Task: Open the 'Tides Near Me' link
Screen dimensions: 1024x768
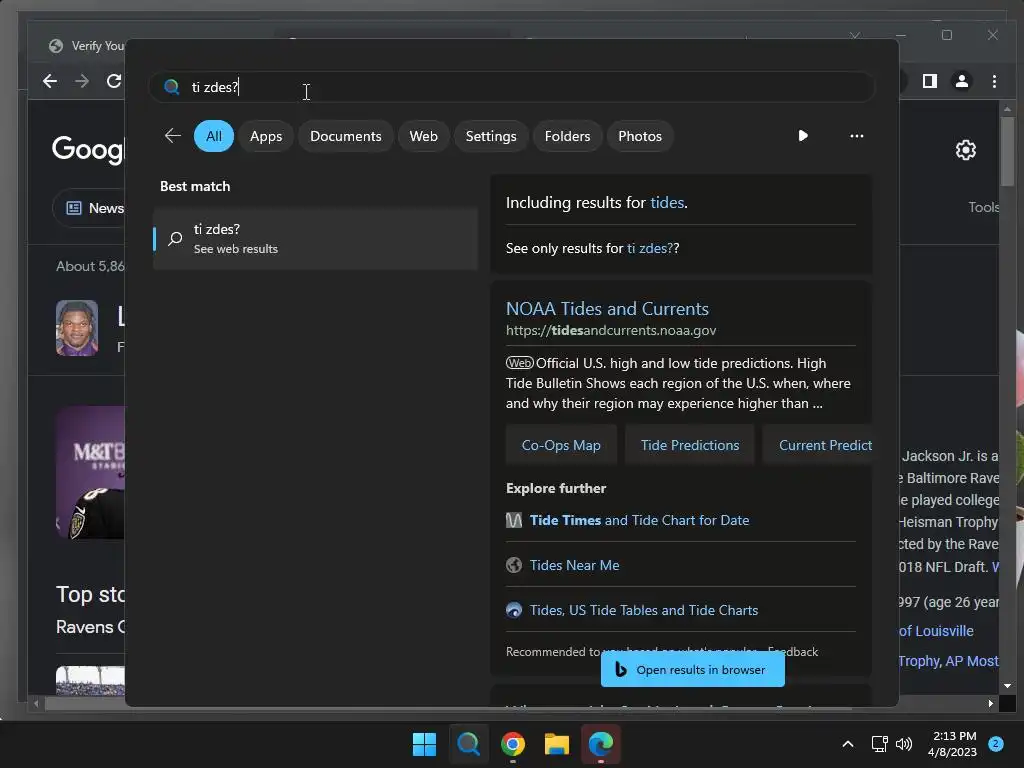Action: pos(574,565)
